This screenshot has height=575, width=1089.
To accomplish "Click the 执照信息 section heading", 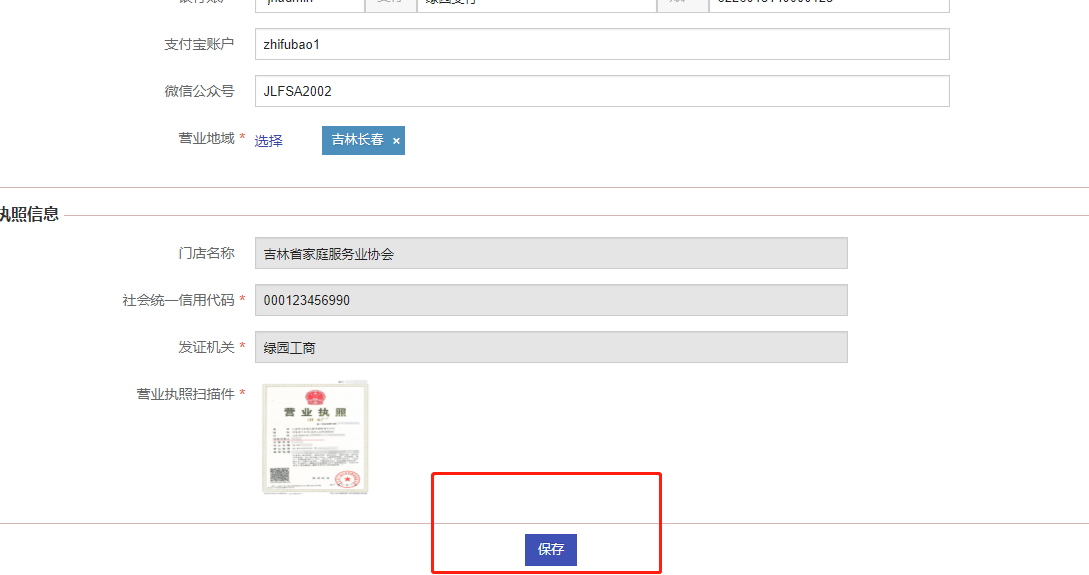I will click(29, 214).
